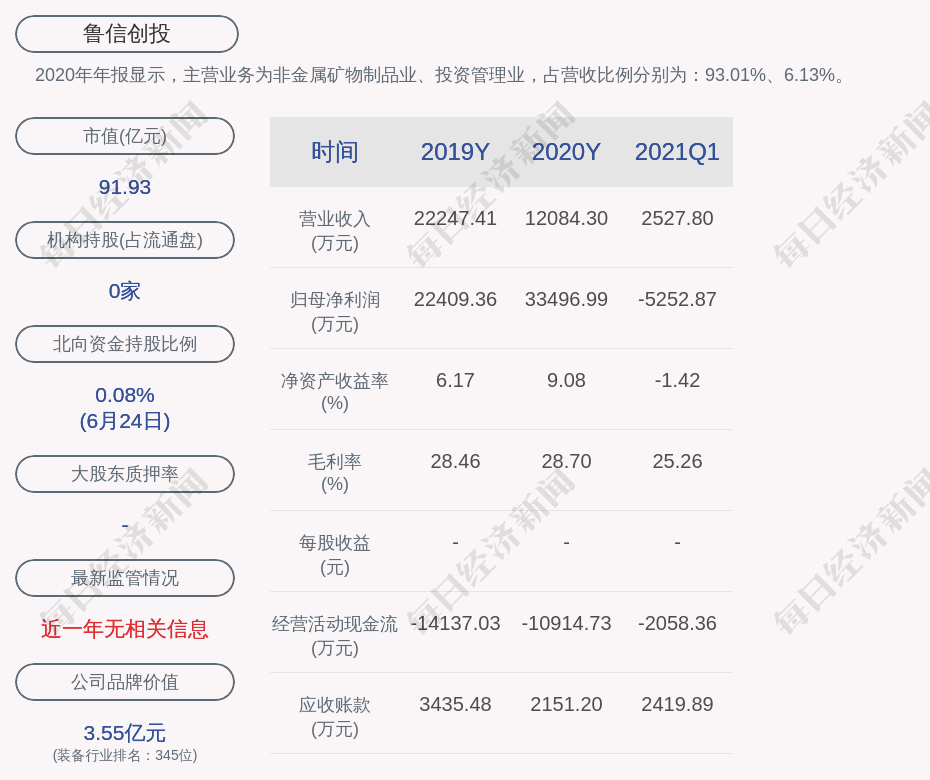Click the 时间 table header cell
The height and width of the screenshot is (780, 930).
pos(335,151)
